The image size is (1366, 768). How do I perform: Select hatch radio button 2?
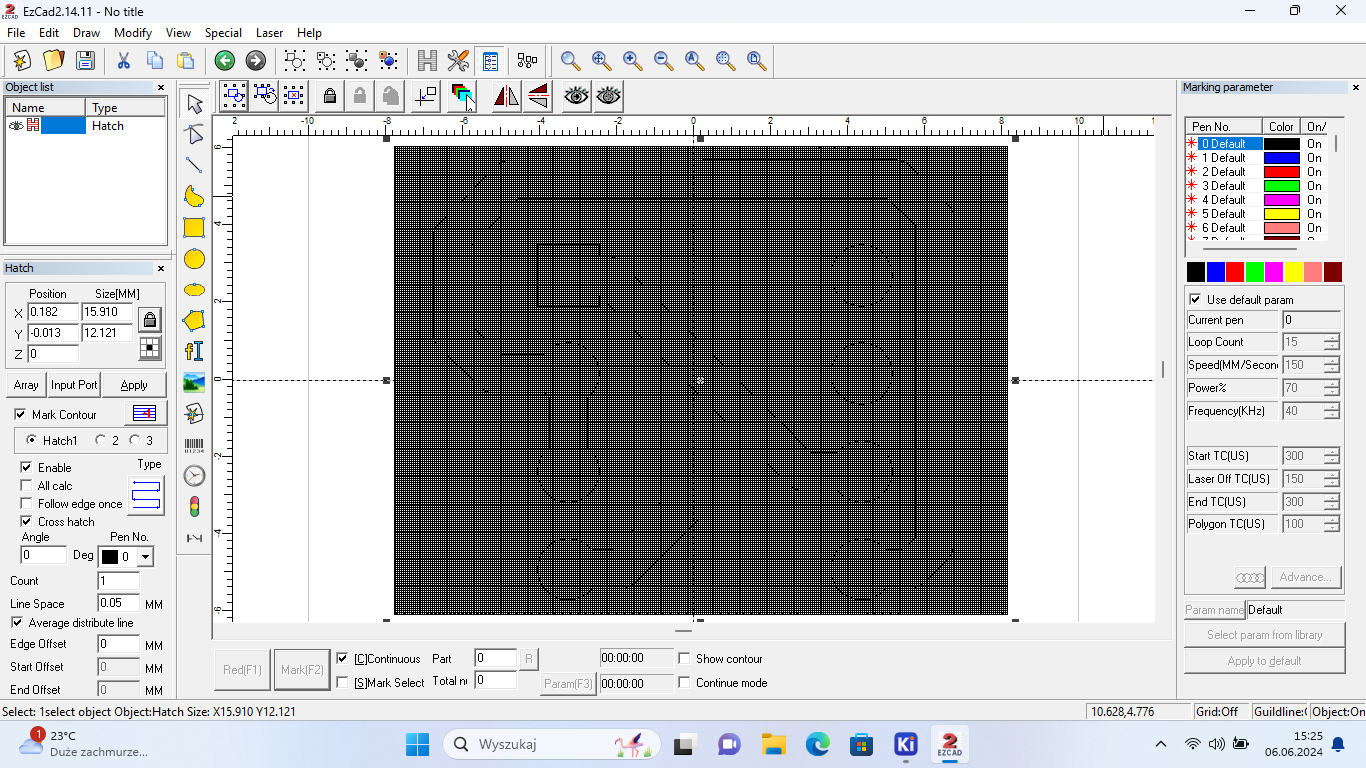[x=101, y=440]
